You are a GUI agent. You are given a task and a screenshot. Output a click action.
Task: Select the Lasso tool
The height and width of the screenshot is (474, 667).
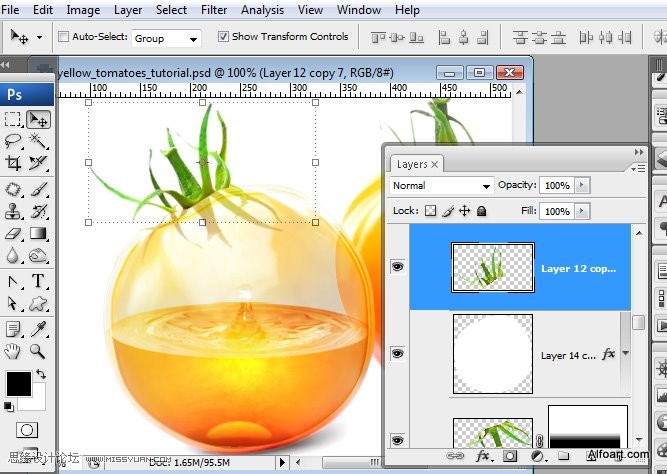click(x=14, y=141)
